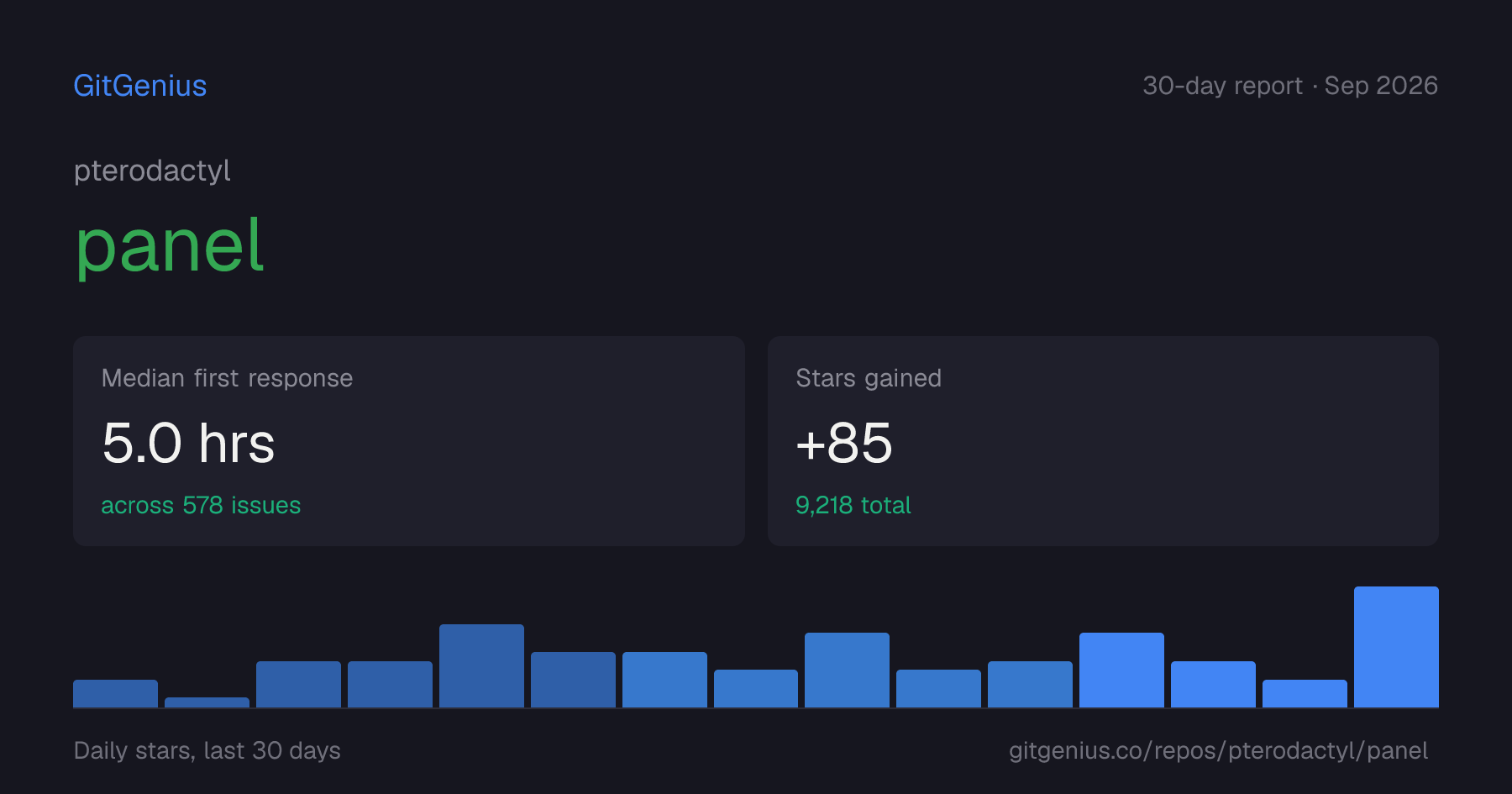
Task: Open the Median first response card
Action: point(409,441)
